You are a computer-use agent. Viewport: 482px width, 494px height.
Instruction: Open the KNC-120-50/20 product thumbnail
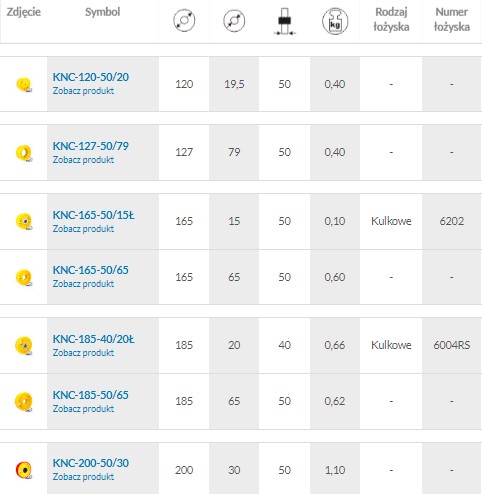pos(24,84)
